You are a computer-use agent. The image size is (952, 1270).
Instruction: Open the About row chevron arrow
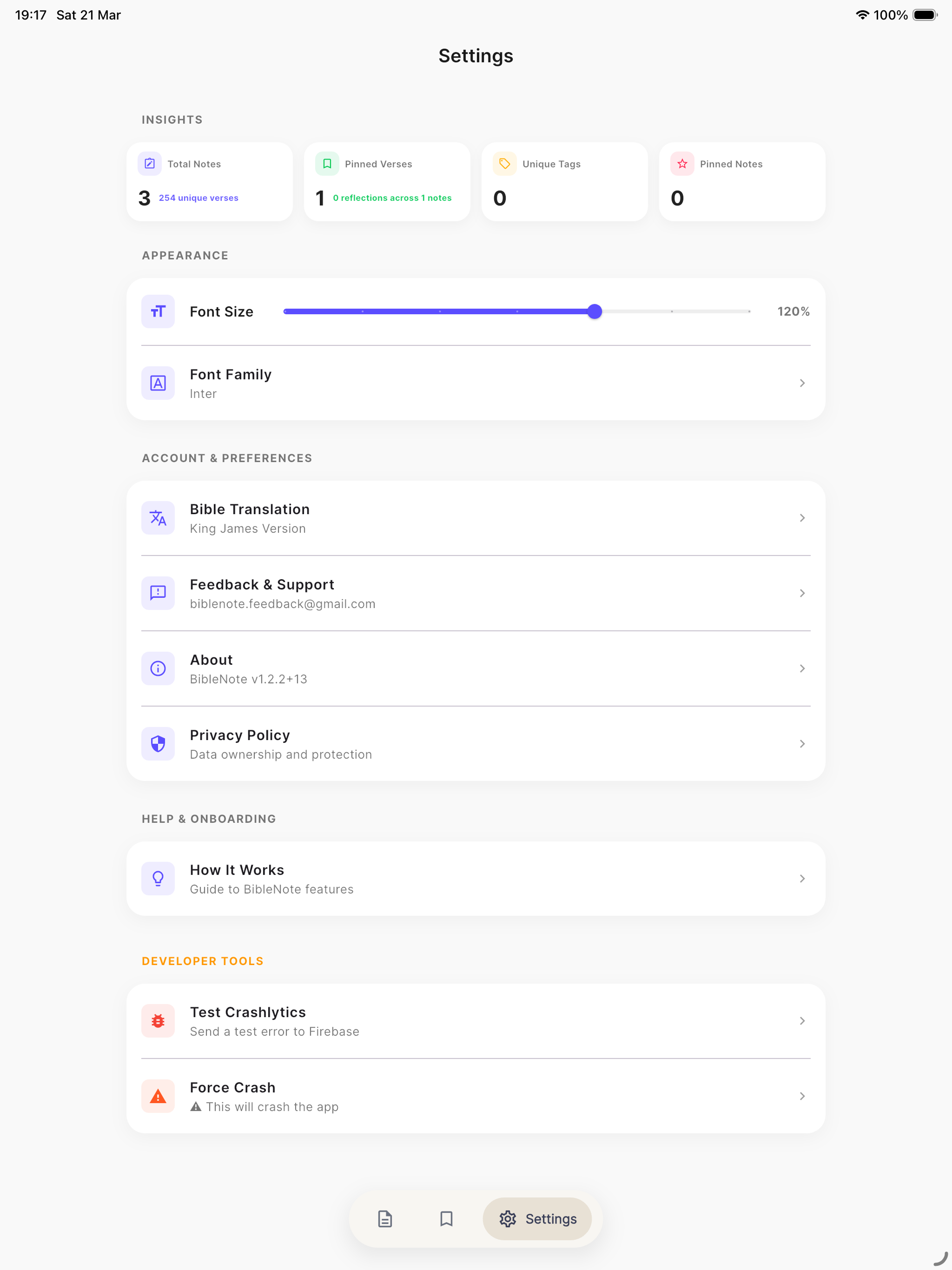pyautogui.click(x=802, y=668)
